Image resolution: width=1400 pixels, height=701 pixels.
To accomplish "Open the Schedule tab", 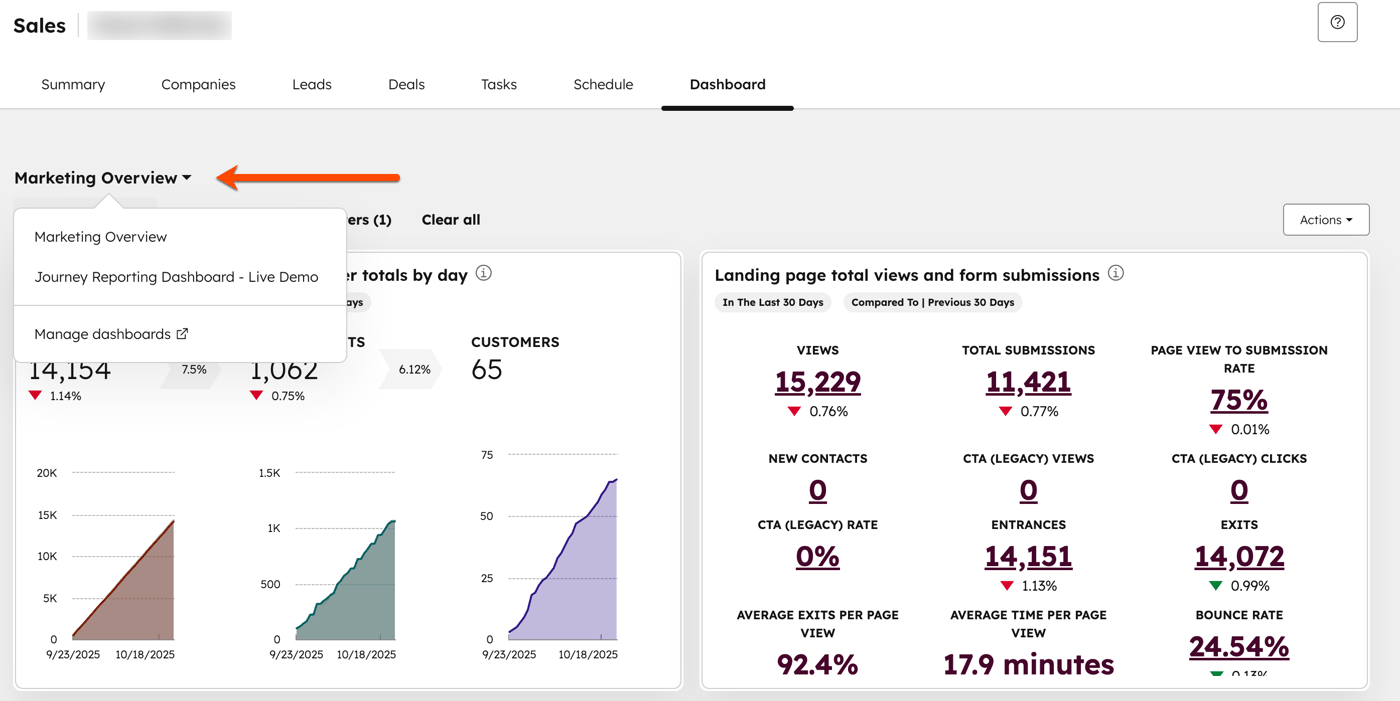I will pos(603,84).
